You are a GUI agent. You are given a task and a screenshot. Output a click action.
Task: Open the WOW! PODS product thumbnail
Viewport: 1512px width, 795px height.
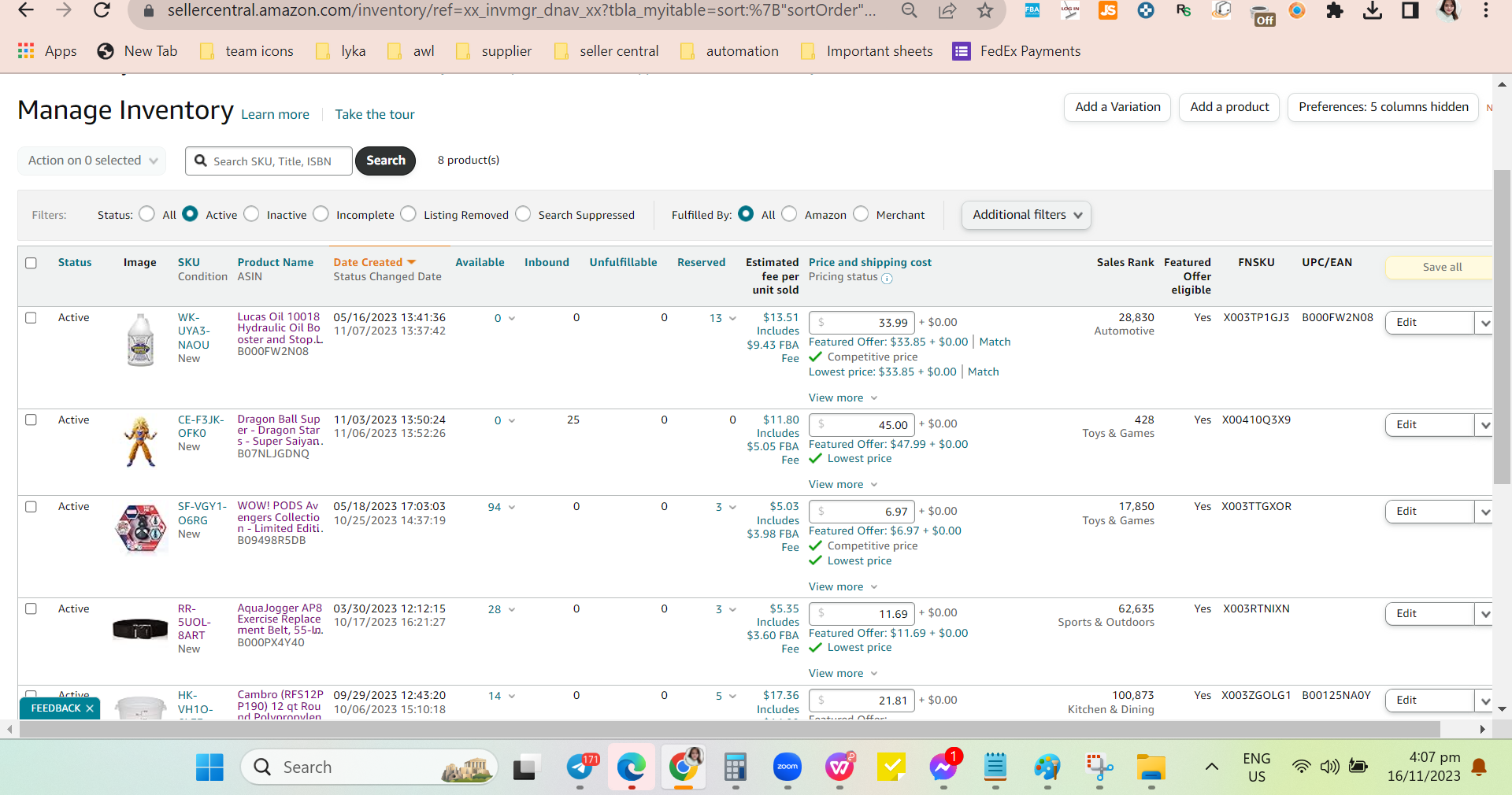tap(141, 529)
